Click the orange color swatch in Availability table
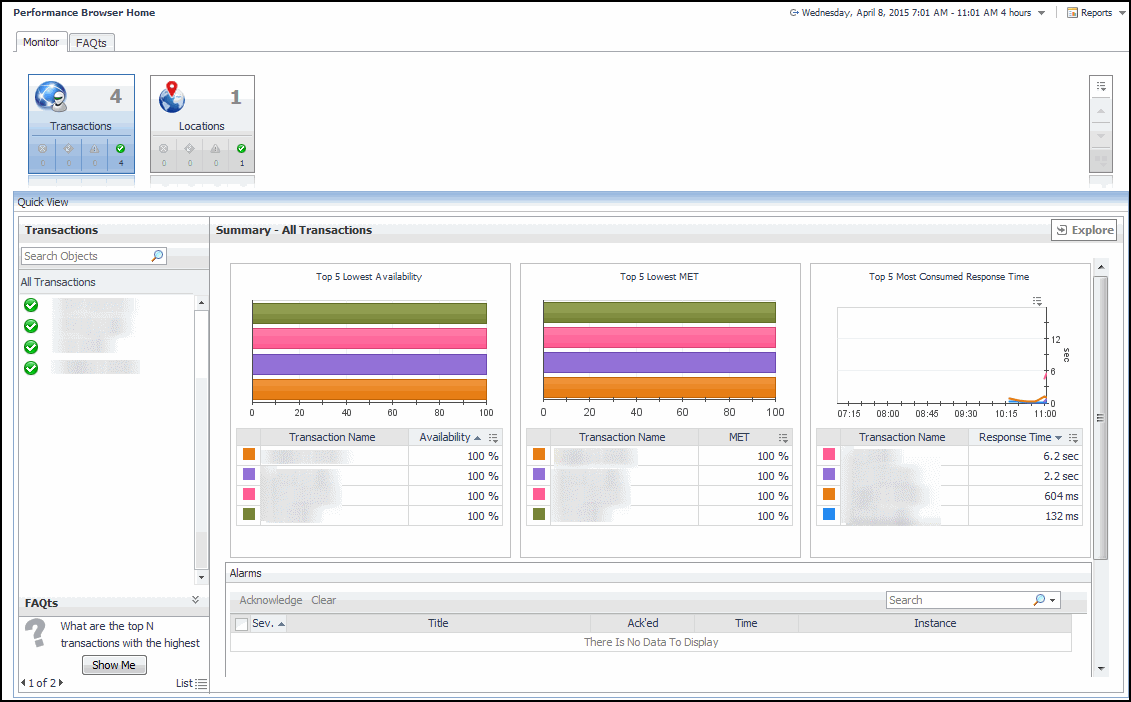Screen dimensions: 1131x702 click(x=249, y=455)
